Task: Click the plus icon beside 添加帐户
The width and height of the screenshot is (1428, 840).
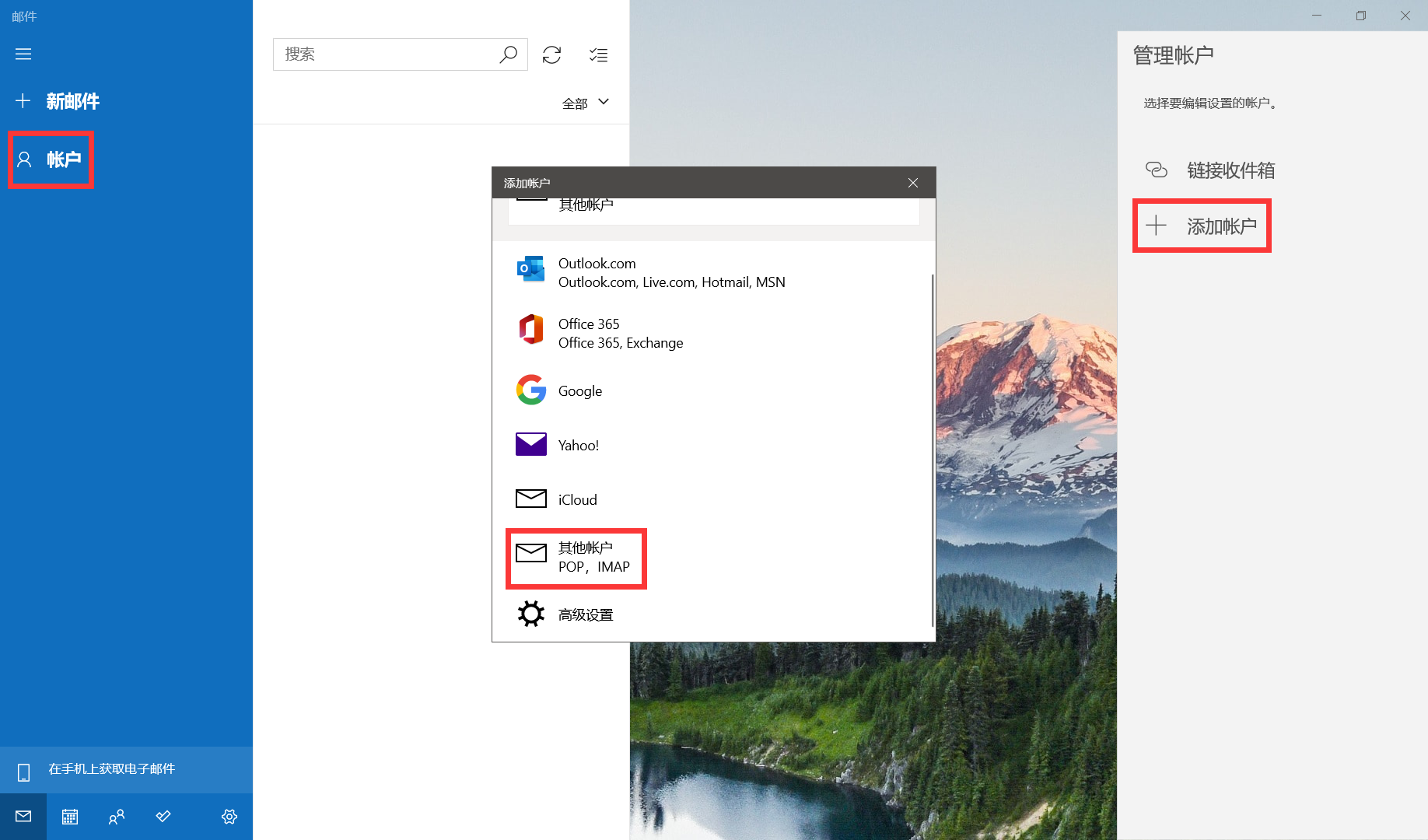Action: [1157, 226]
